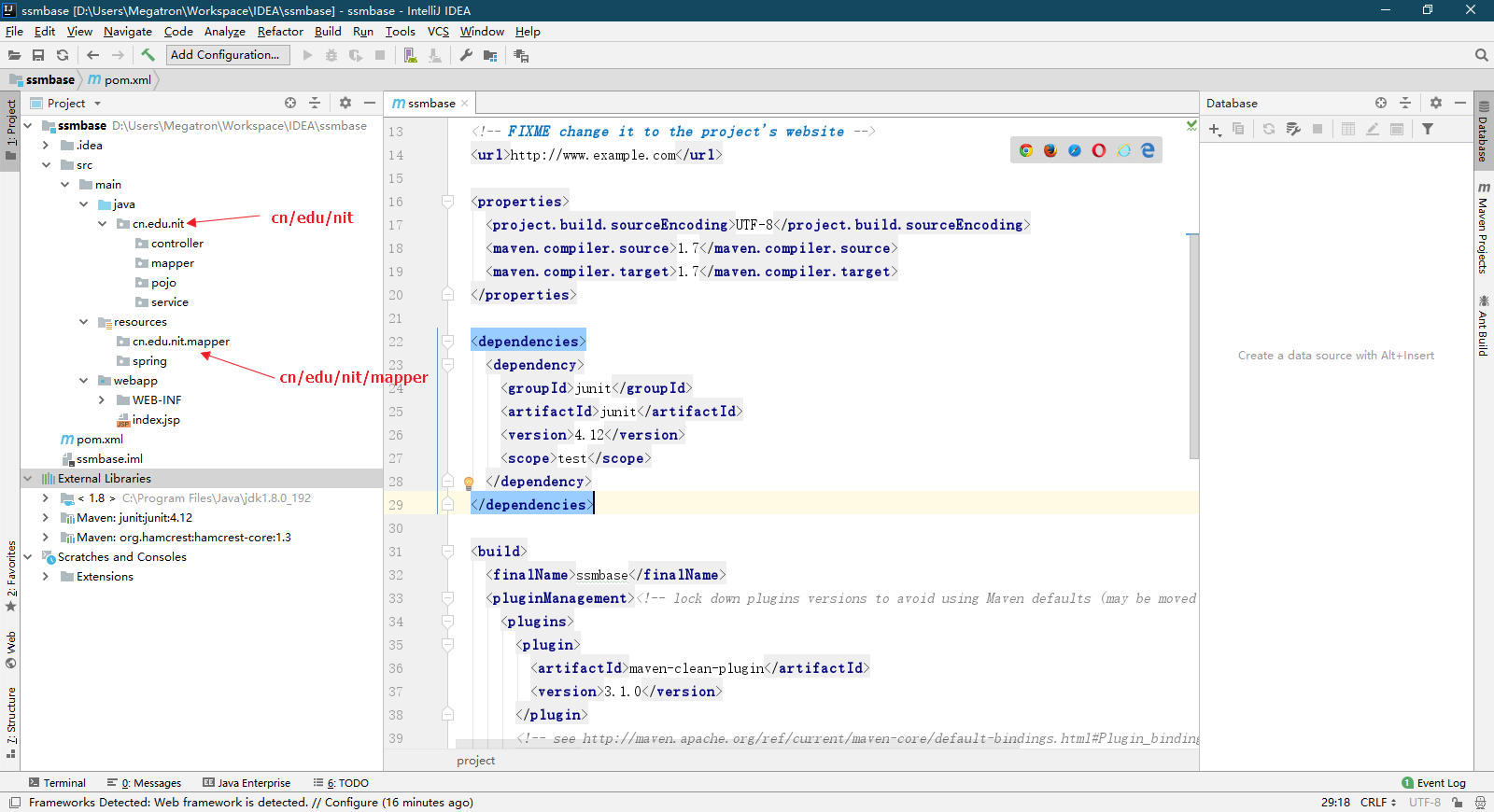Open settings via the wrench icon
1494x812 pixels.
pos(466,55)
